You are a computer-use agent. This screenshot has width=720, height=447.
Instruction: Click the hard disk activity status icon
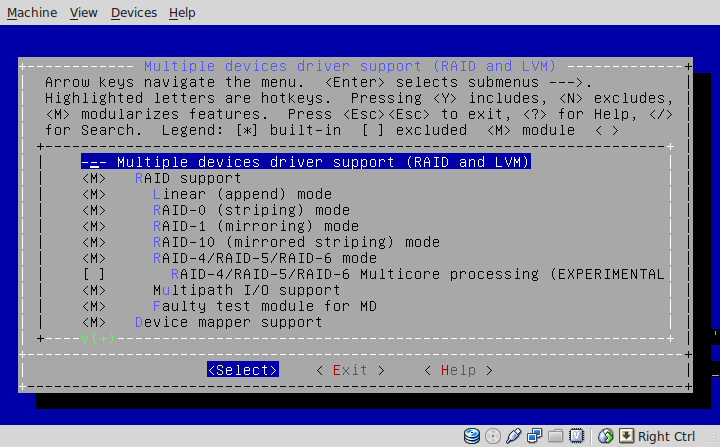(x=472, y=436)
